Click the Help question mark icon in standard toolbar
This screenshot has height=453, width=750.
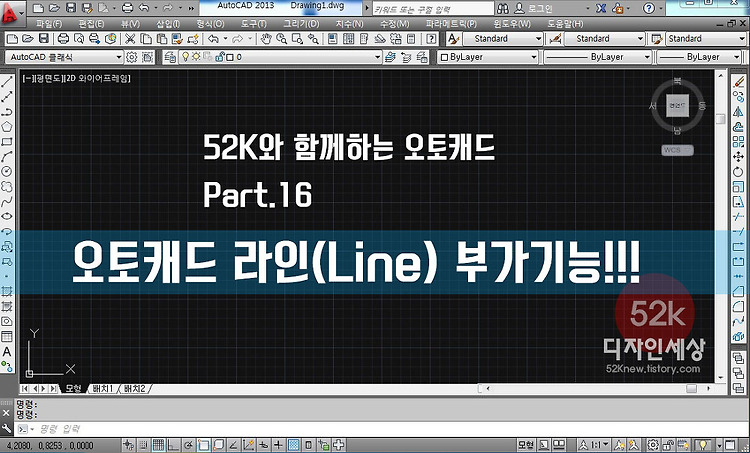point(431,39)
